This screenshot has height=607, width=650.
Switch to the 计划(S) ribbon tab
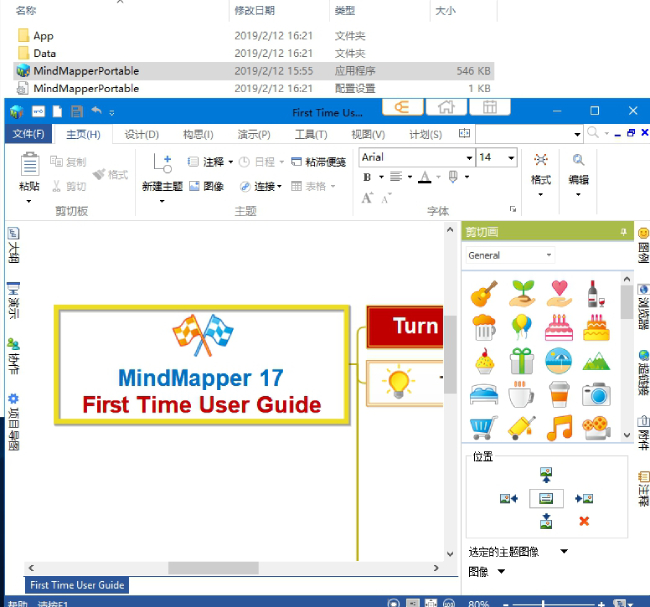tap(425, 134)
